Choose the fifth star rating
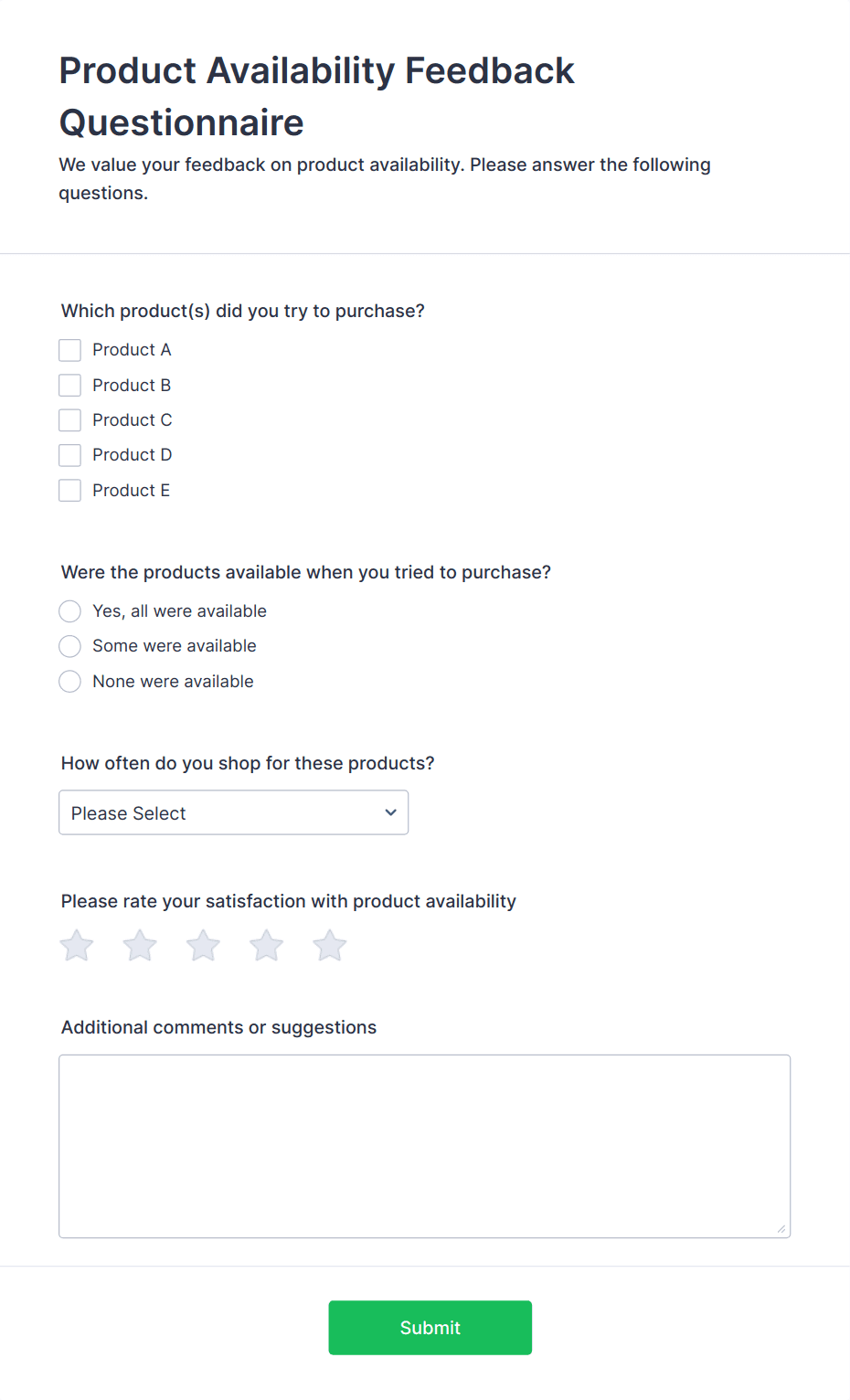 click(x=330, y=946)
